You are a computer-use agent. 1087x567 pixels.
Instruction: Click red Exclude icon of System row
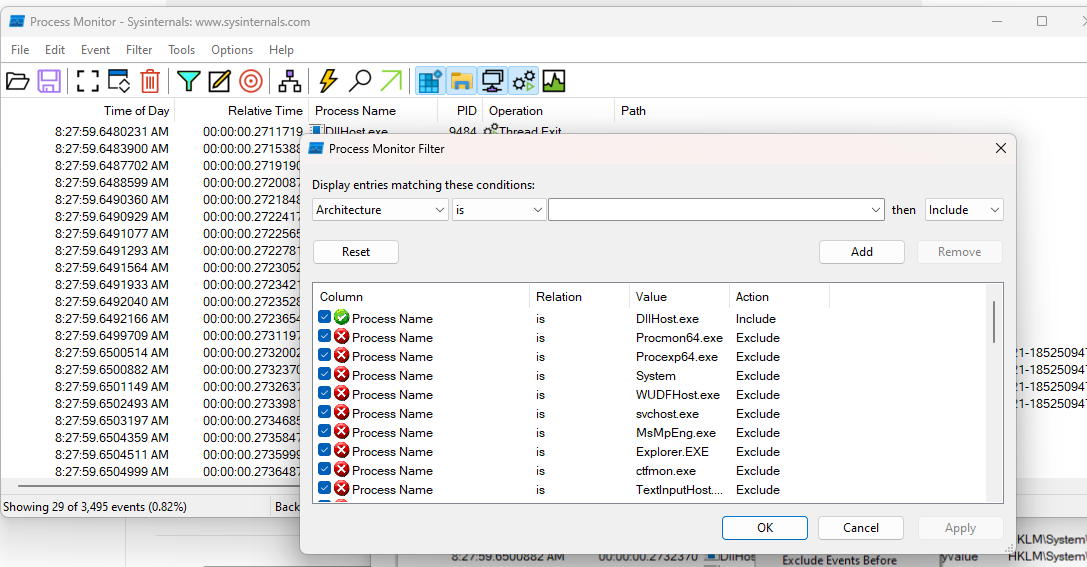point(341,374)
